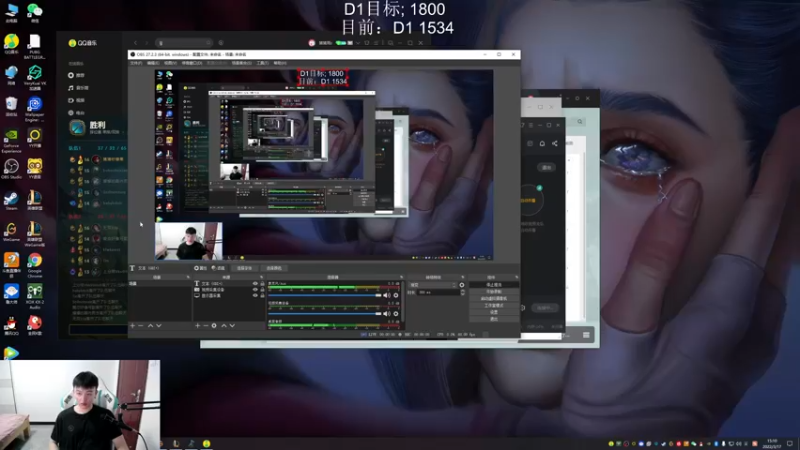Viewport: 800px width, 450px height.
Task: Open PUBG BATTLEGROUNDS desktop file icon
Action: (35, 47)
